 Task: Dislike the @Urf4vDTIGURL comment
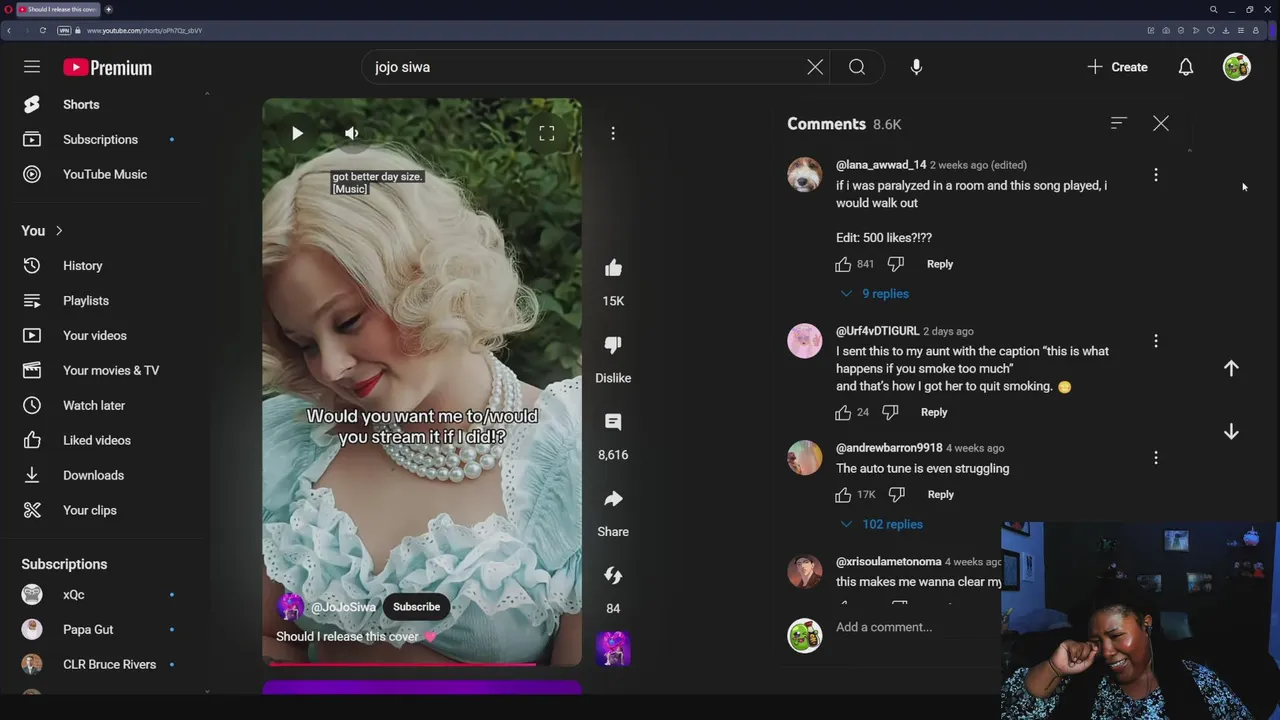click(890, 412)
